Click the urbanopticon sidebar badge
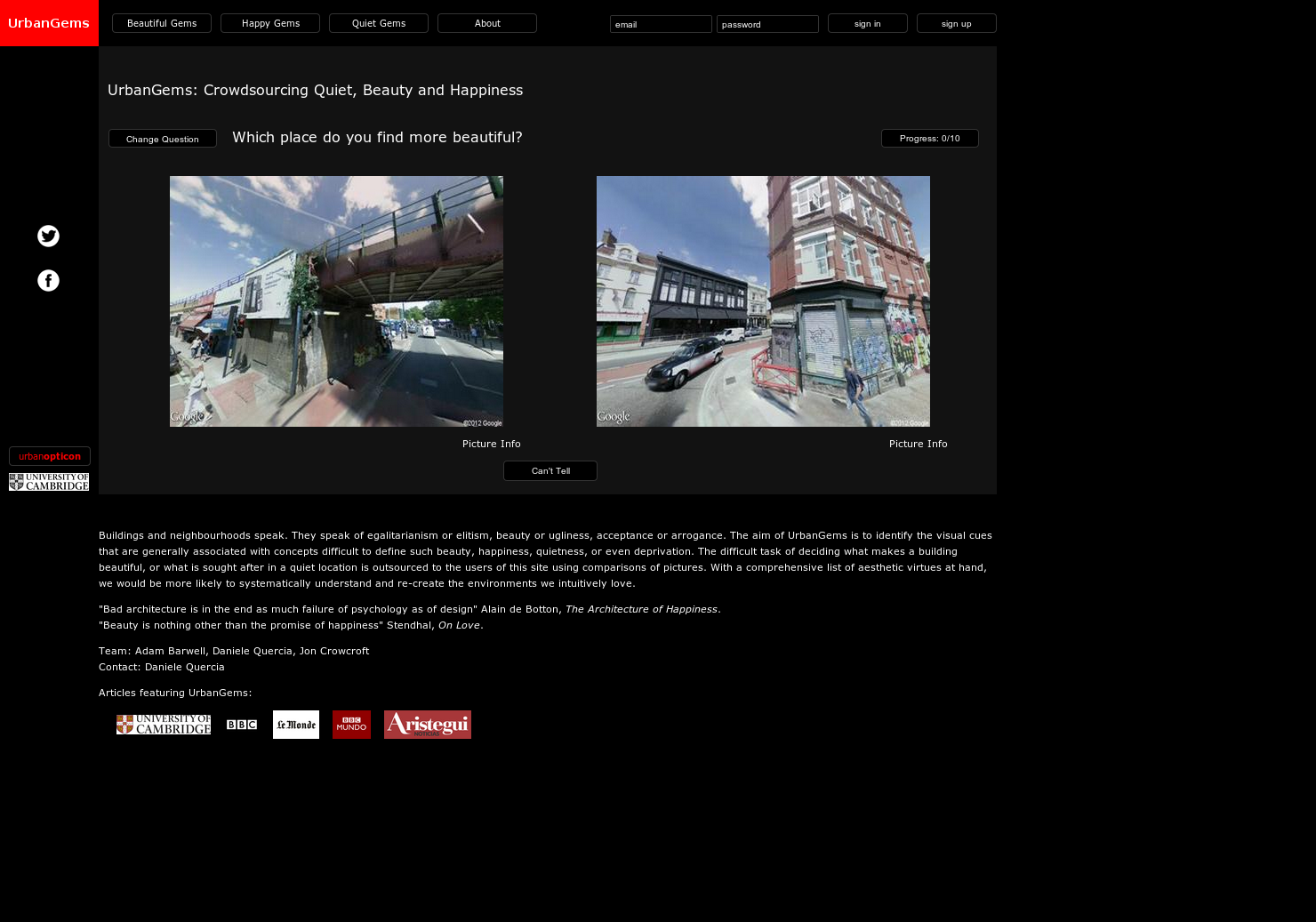 coord(49,455)
